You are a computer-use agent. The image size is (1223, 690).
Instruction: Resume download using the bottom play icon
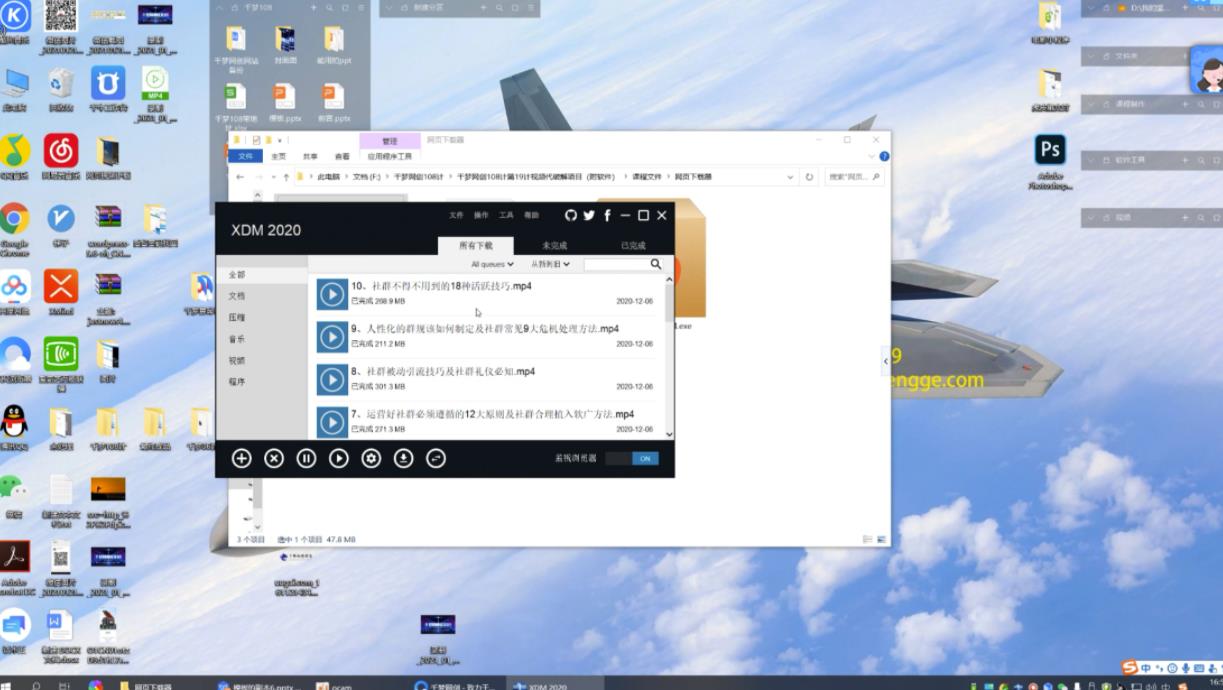pos(339,458)
